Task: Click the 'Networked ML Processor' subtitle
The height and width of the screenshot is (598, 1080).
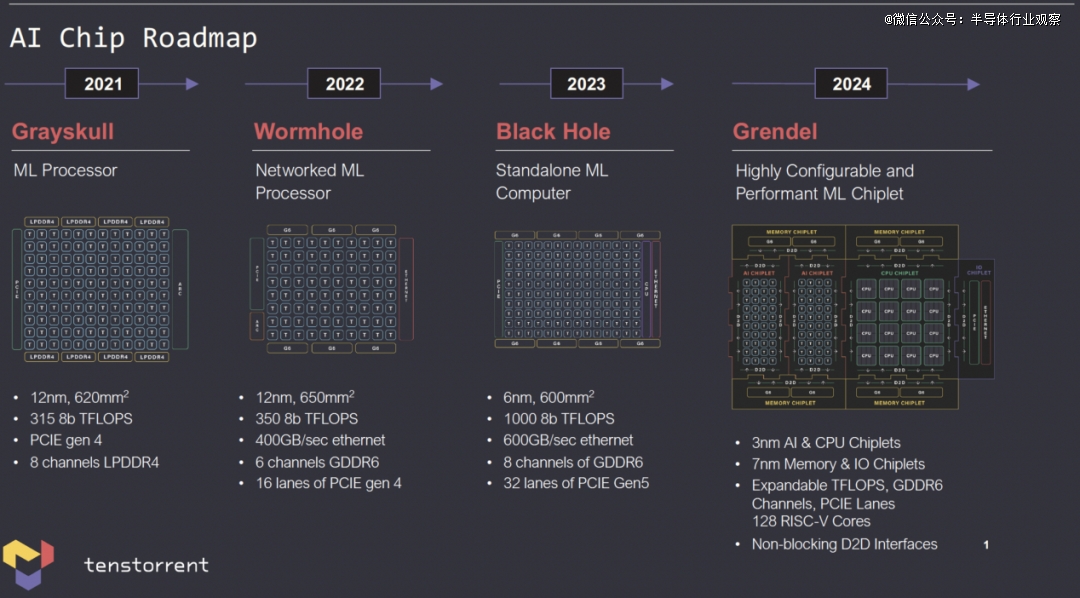Action: click(x=309, y=182)
